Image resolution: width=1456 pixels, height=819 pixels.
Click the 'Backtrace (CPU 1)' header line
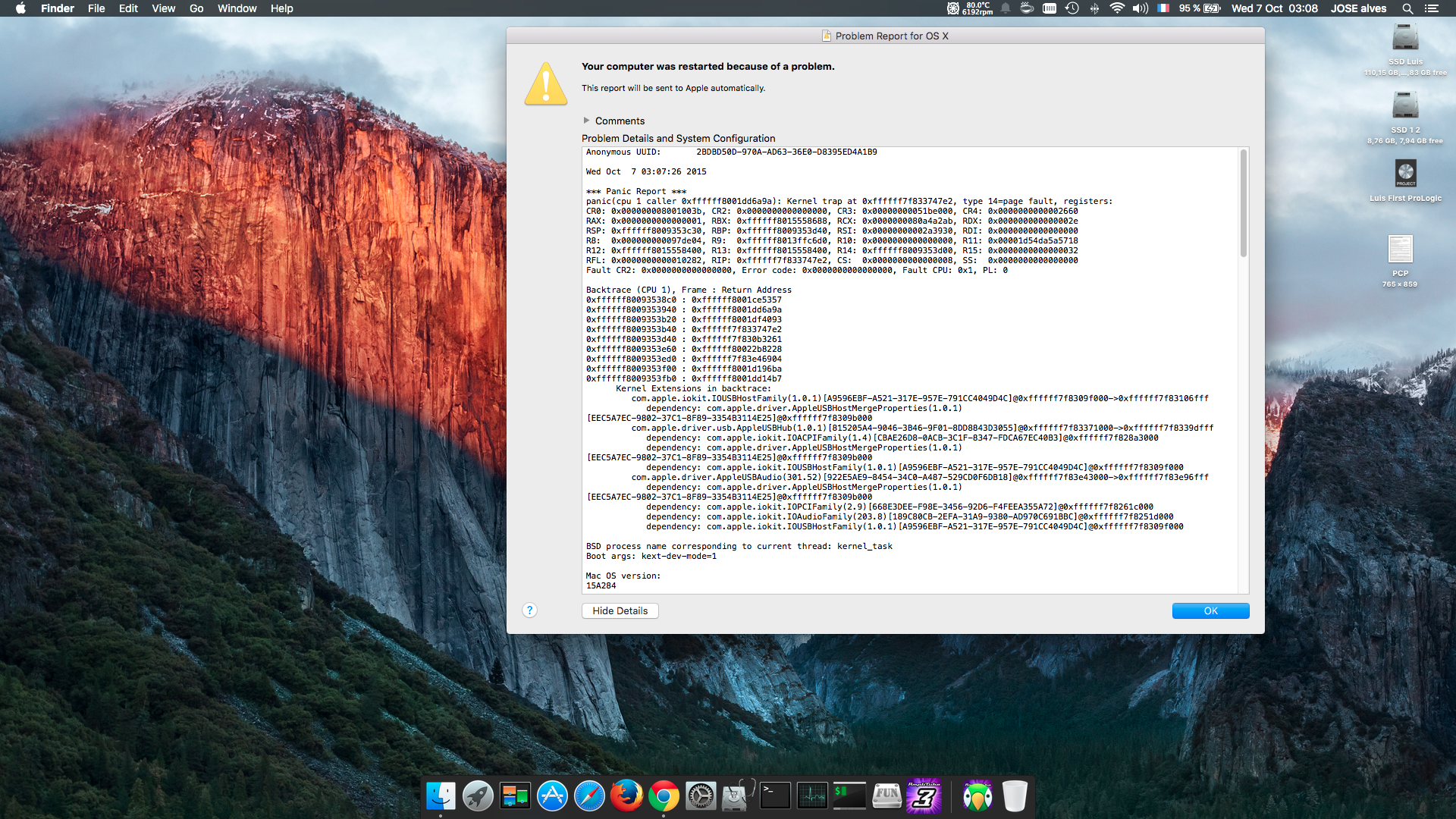(689, 290)
